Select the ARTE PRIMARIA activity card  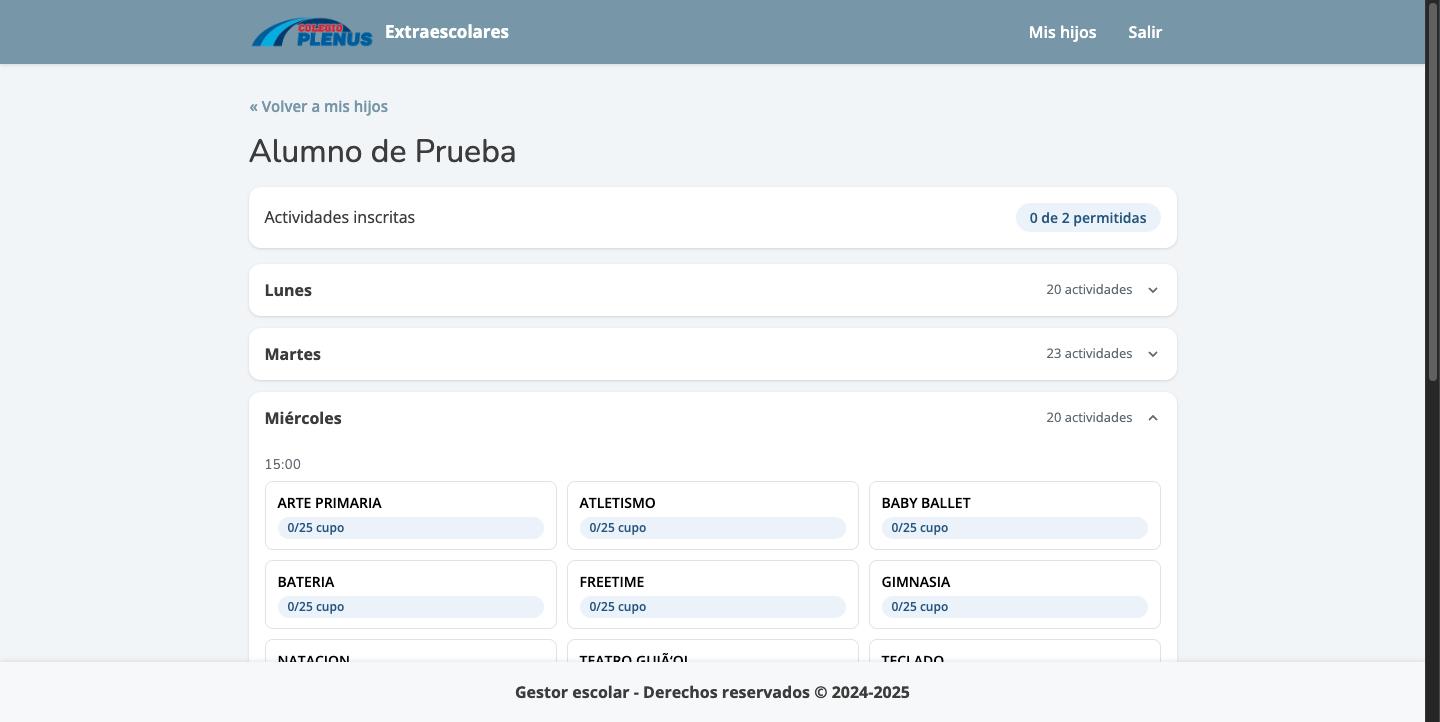411,516
